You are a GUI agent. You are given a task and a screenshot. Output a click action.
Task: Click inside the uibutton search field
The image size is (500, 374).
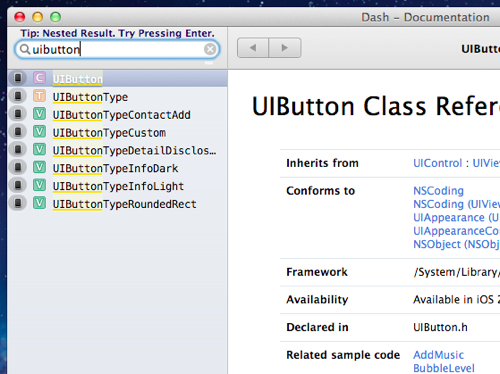117,49
